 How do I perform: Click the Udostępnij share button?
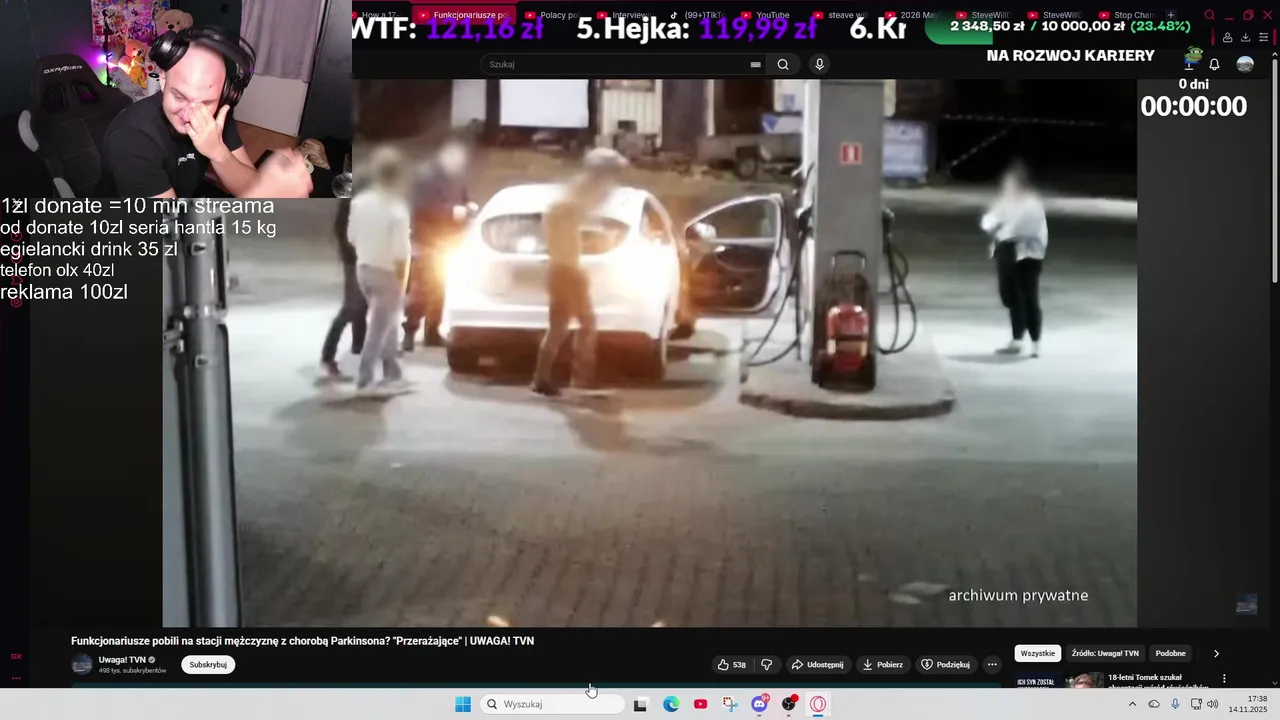click(817, 664)
